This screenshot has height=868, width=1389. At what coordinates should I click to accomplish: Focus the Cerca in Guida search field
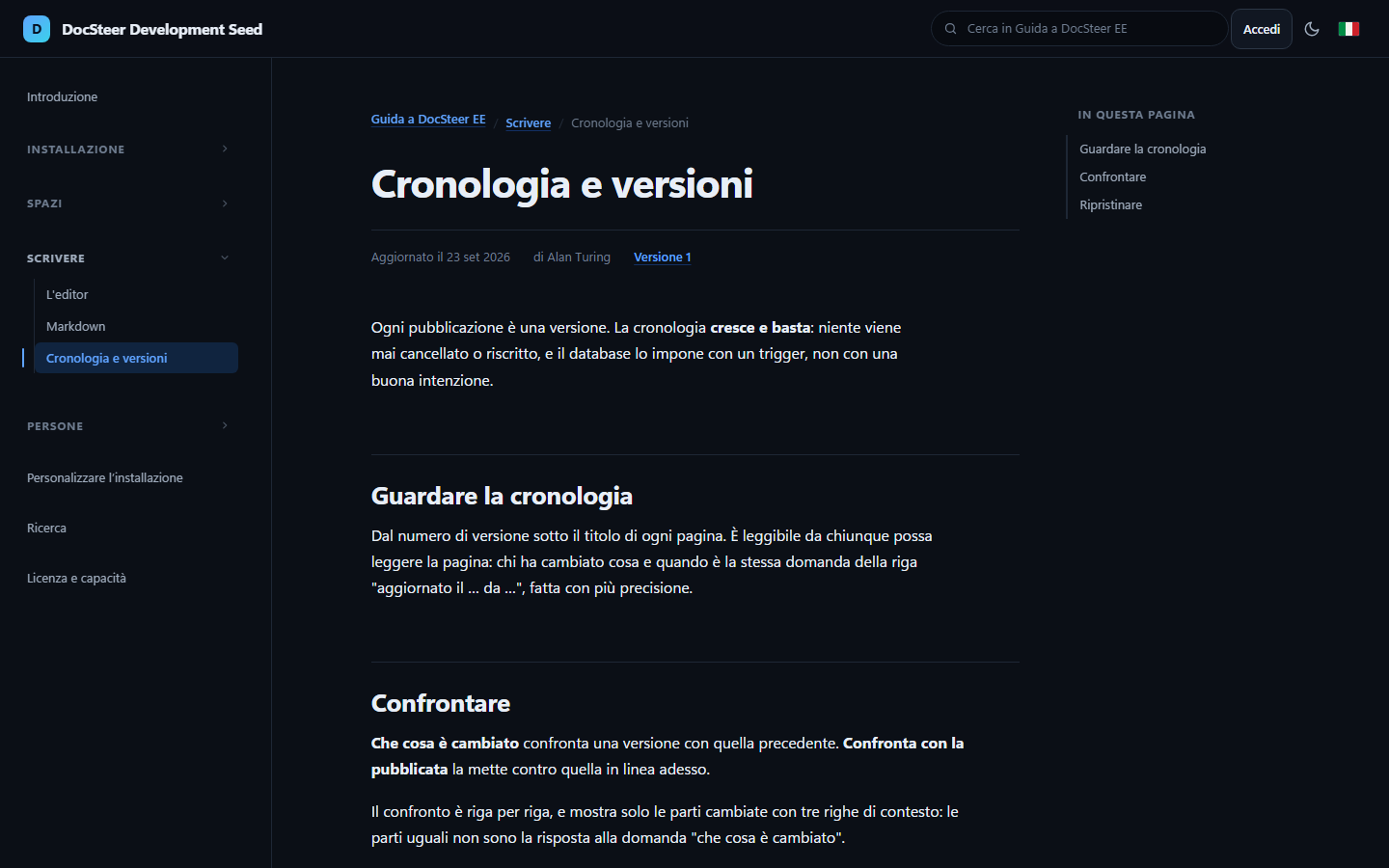point(1079,29)
